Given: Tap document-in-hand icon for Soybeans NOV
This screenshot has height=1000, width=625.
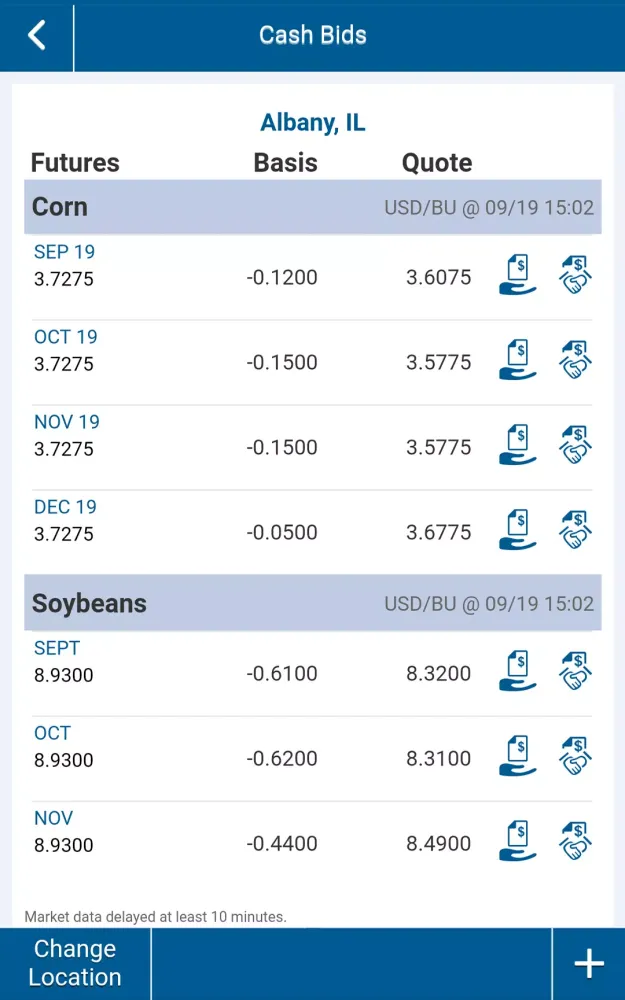Looking at the screenshot, I should 517,841.
